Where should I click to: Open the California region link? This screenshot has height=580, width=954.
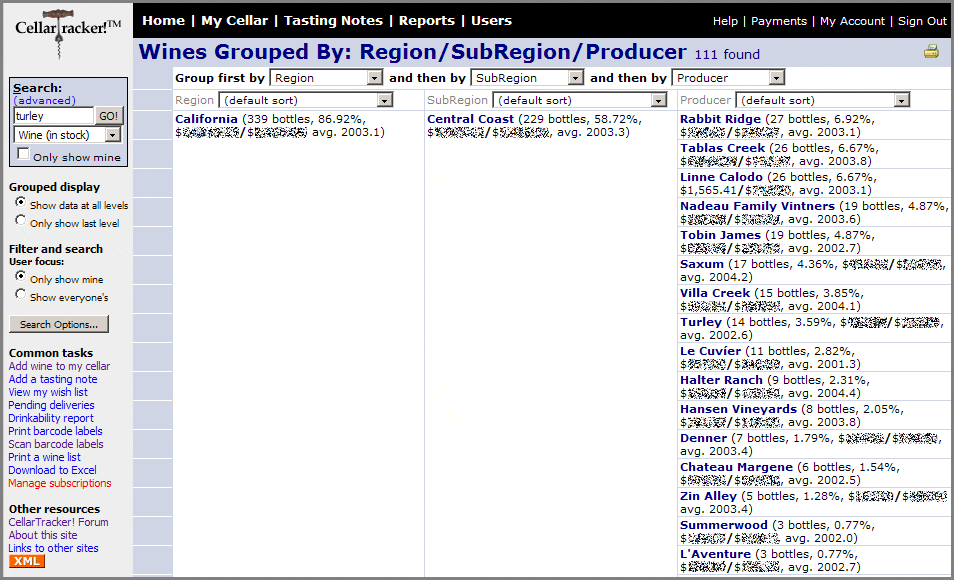pos(206,119)
